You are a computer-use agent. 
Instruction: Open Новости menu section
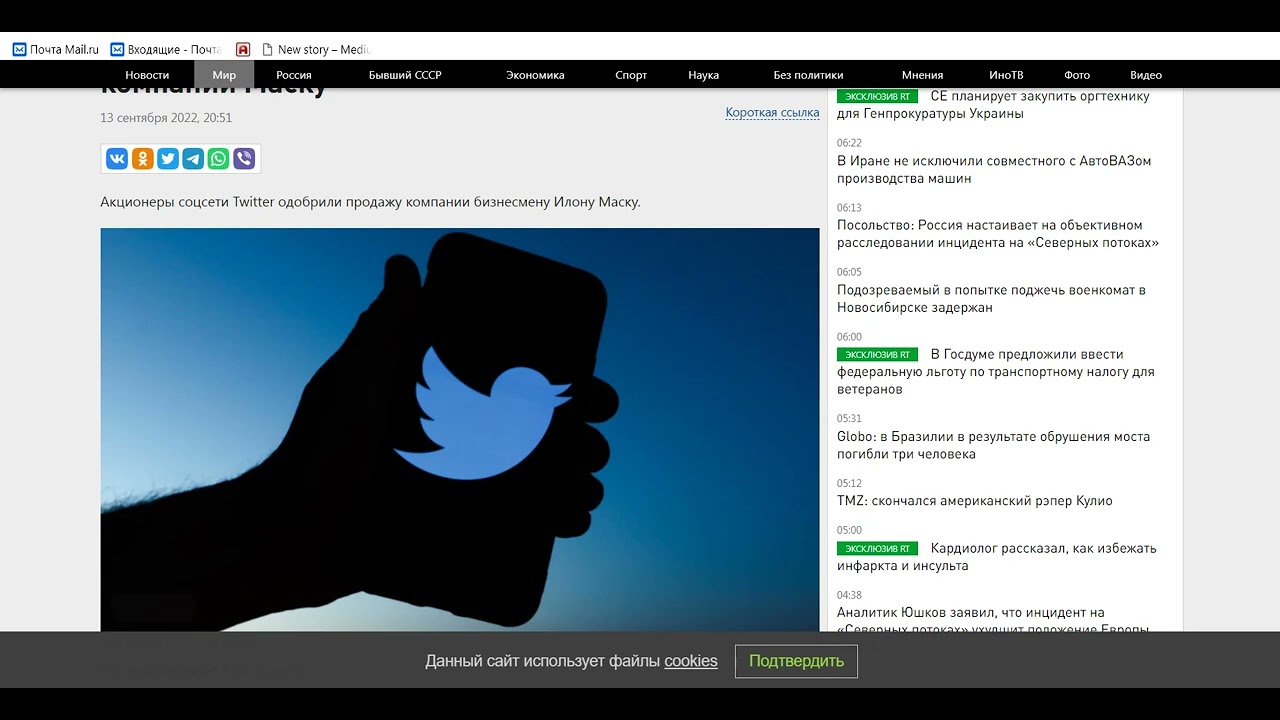147,75
